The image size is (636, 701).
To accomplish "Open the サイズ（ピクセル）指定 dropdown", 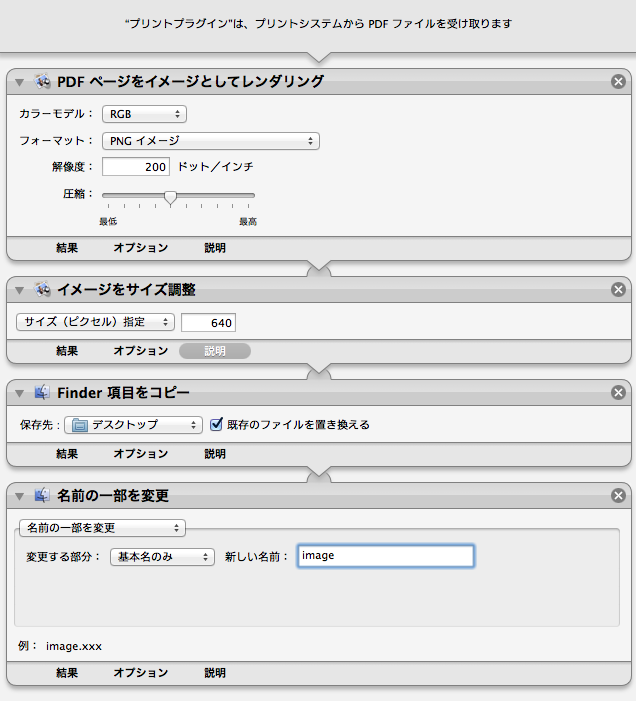I will pos(95,322).
